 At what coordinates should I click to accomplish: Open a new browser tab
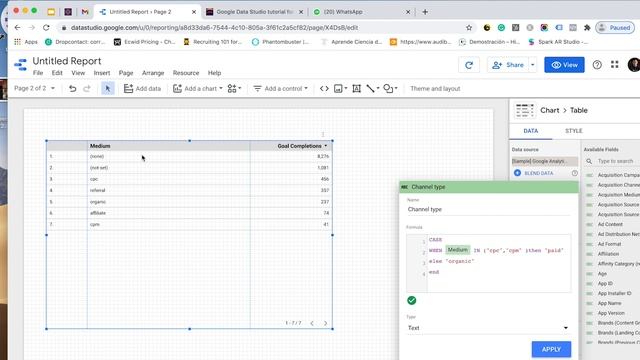[x=425, y=12]
